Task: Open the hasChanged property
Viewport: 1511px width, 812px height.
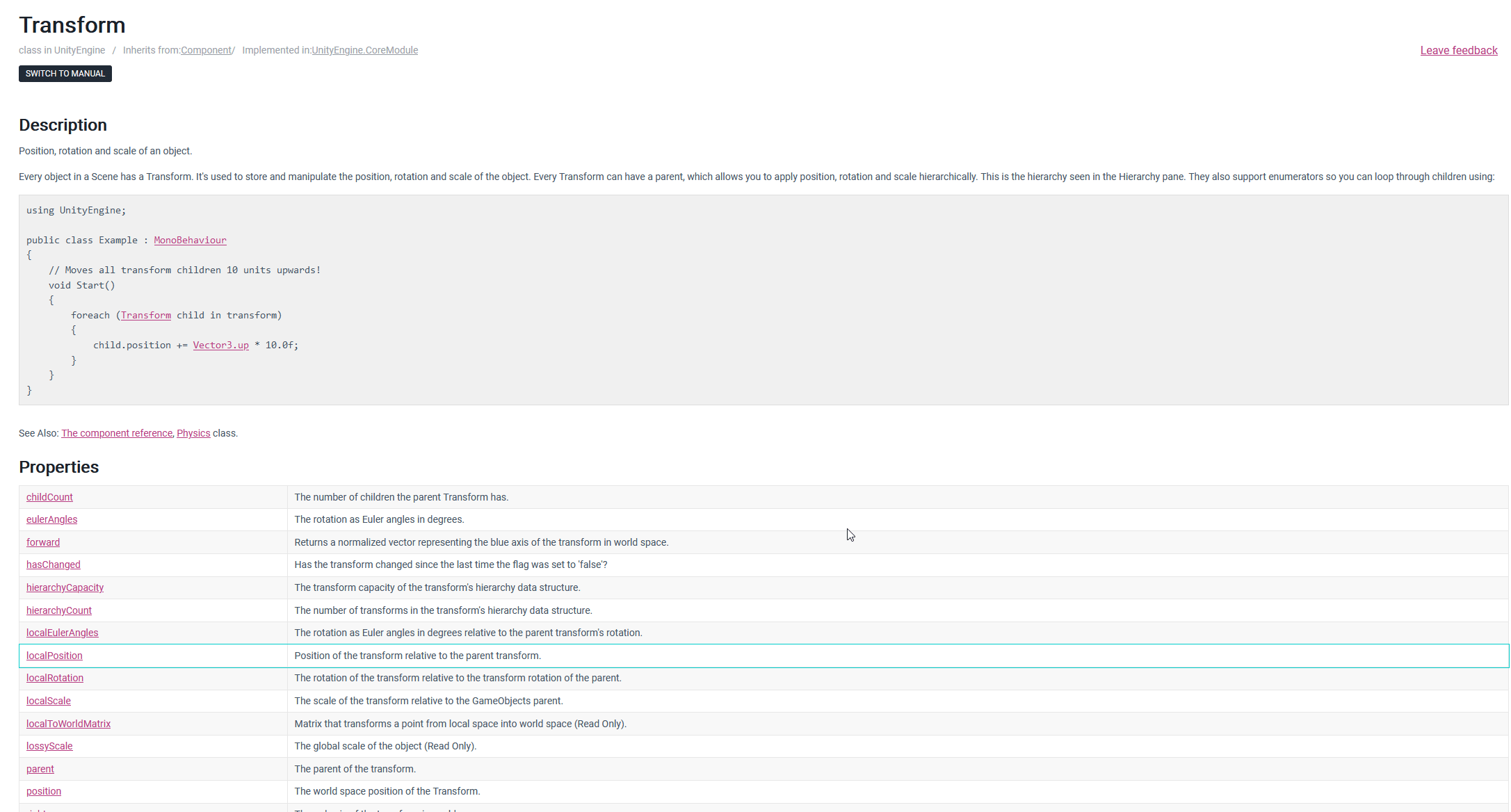Action: coord(53,565)
